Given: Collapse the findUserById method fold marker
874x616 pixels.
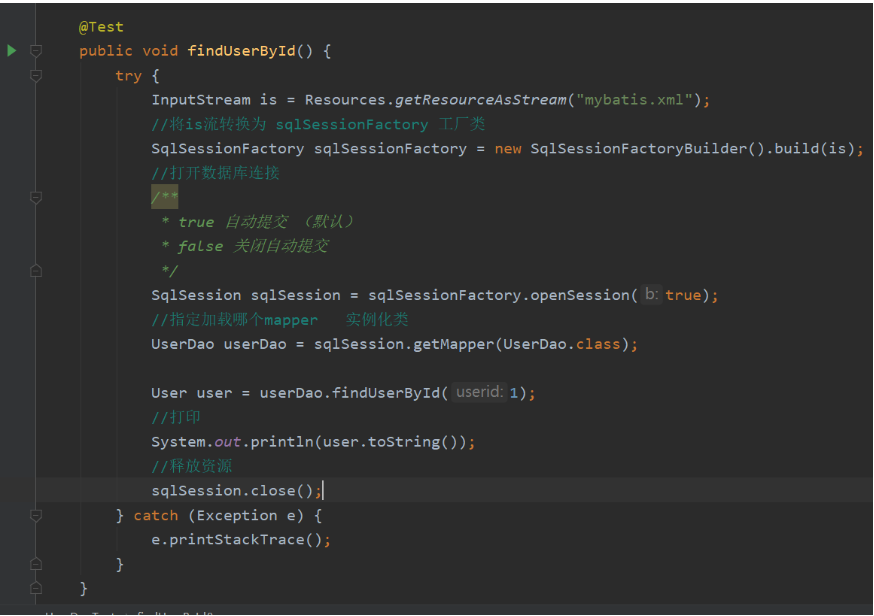Looking at the screenshot, I should (36, 51).
